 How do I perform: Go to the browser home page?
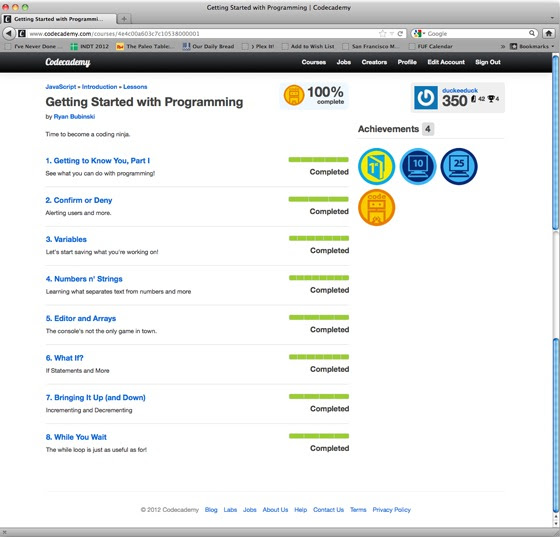pos(549,34)
